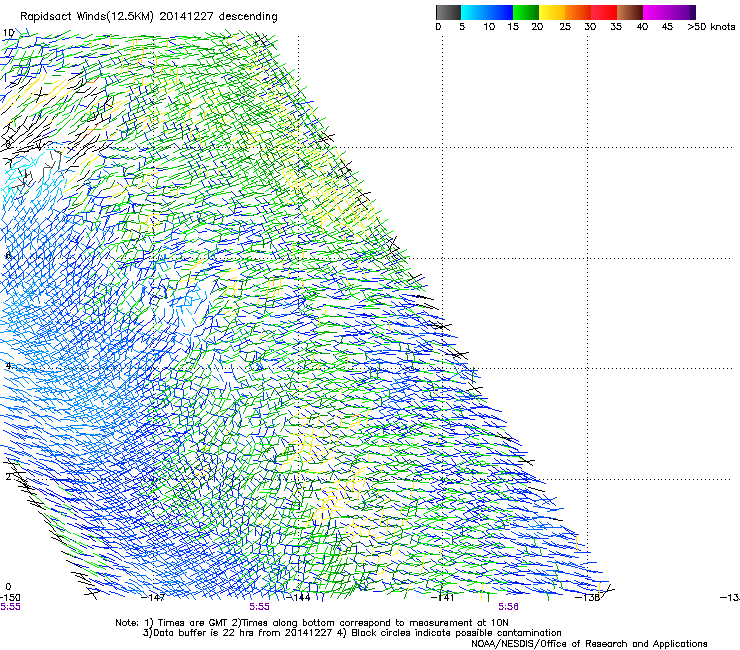Click the cyan 5-10 knots color segment
Screen dimensions: 740x650
[x=474, y=12]
